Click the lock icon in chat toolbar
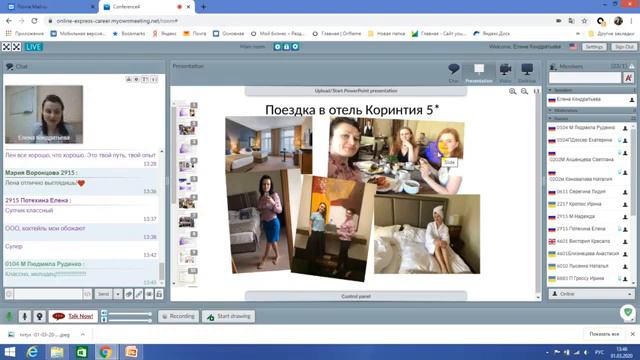This screenshot has height=360, width=640. click(x=159, y=294)
